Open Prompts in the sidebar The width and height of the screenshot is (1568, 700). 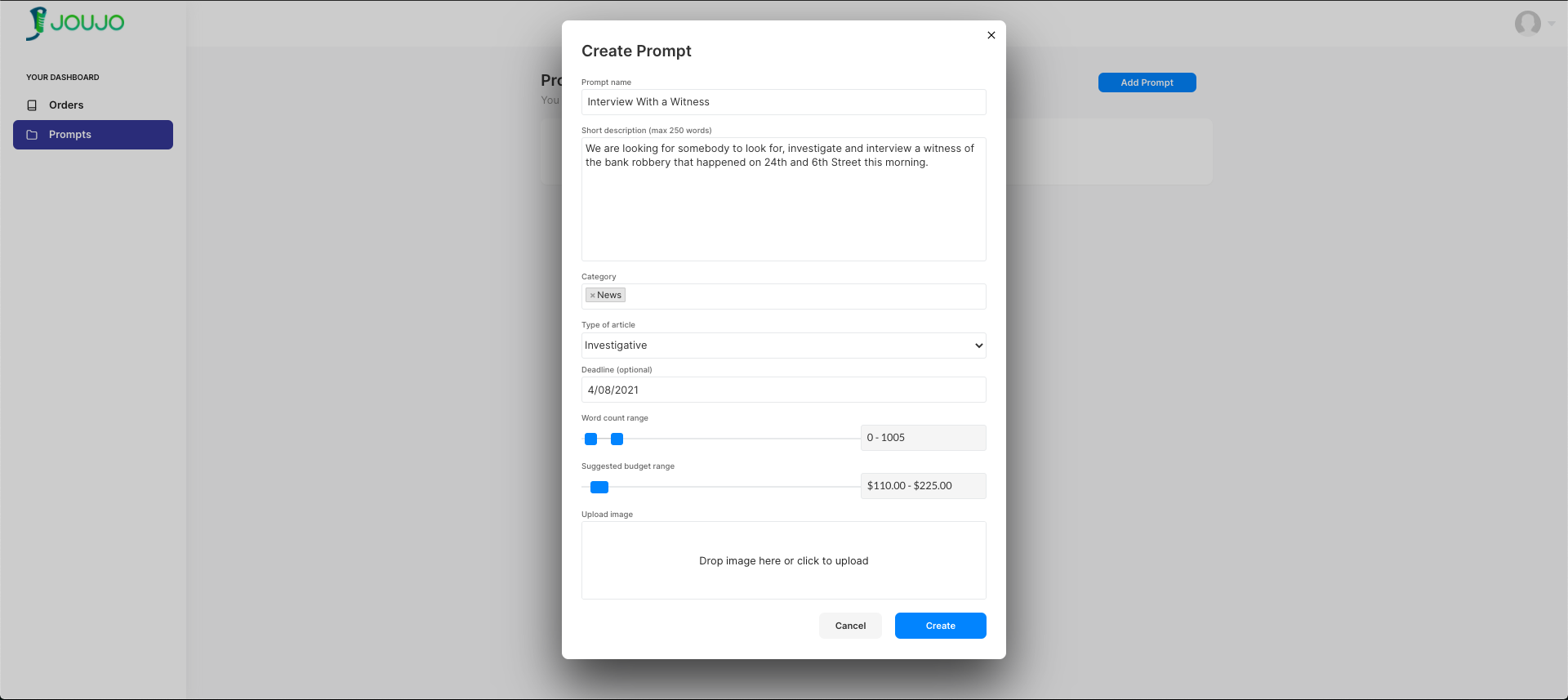click(93, 135)
